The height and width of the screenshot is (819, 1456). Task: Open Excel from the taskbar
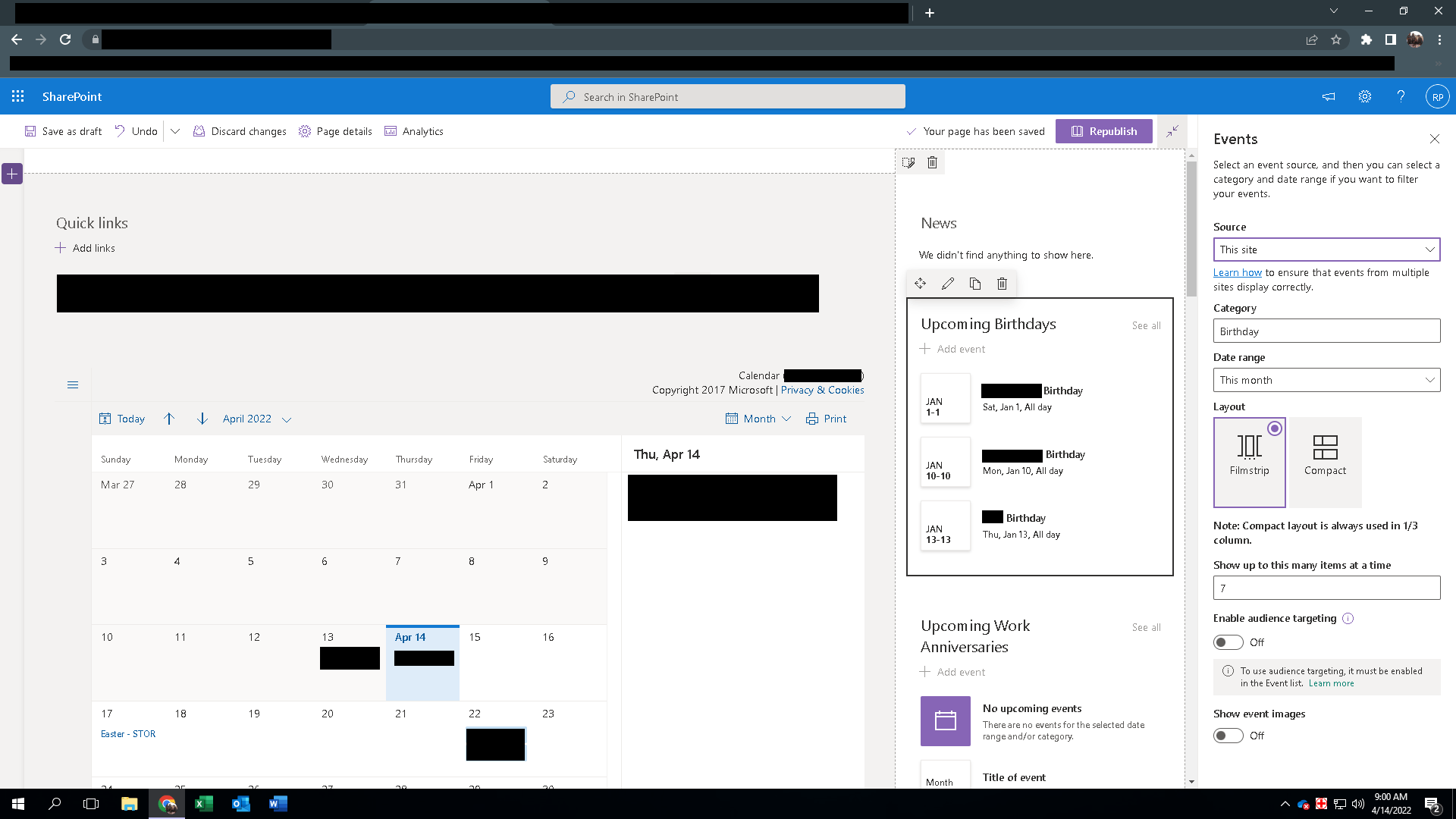coord(203,804)
